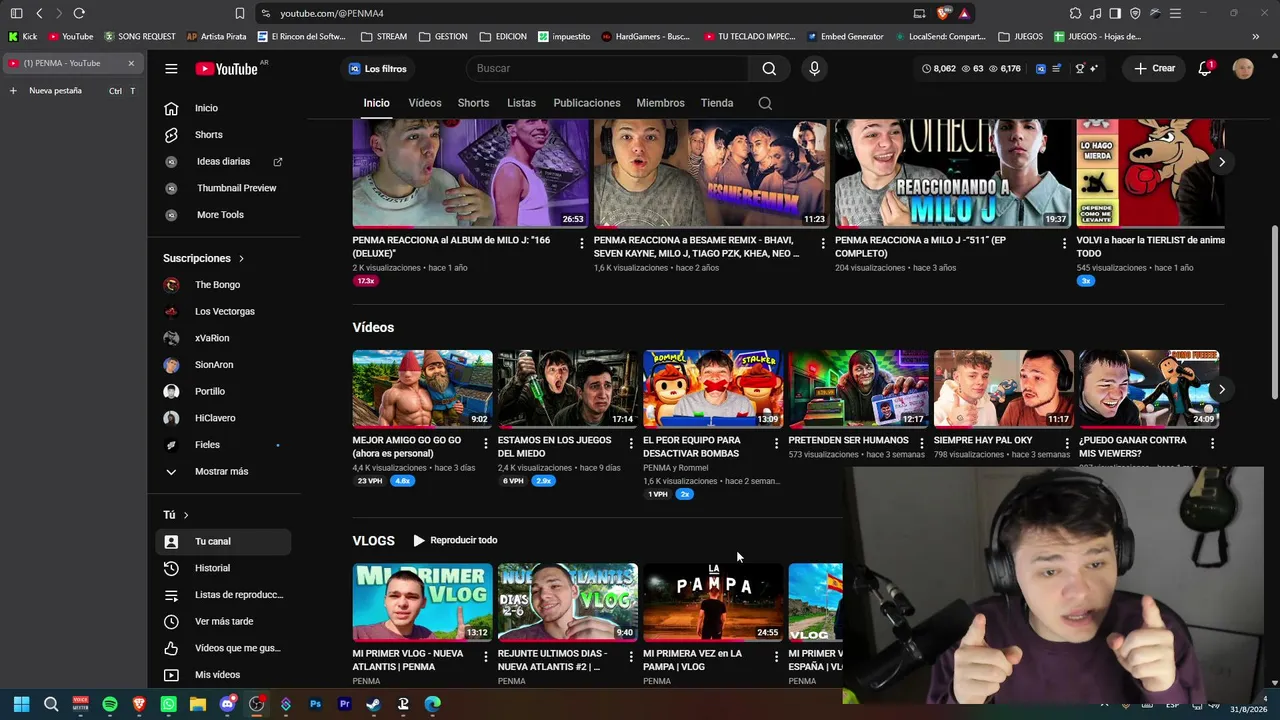Expand Mostrar más subscriptions
This screenshot has width=1280, height=720.
(221, 472)
